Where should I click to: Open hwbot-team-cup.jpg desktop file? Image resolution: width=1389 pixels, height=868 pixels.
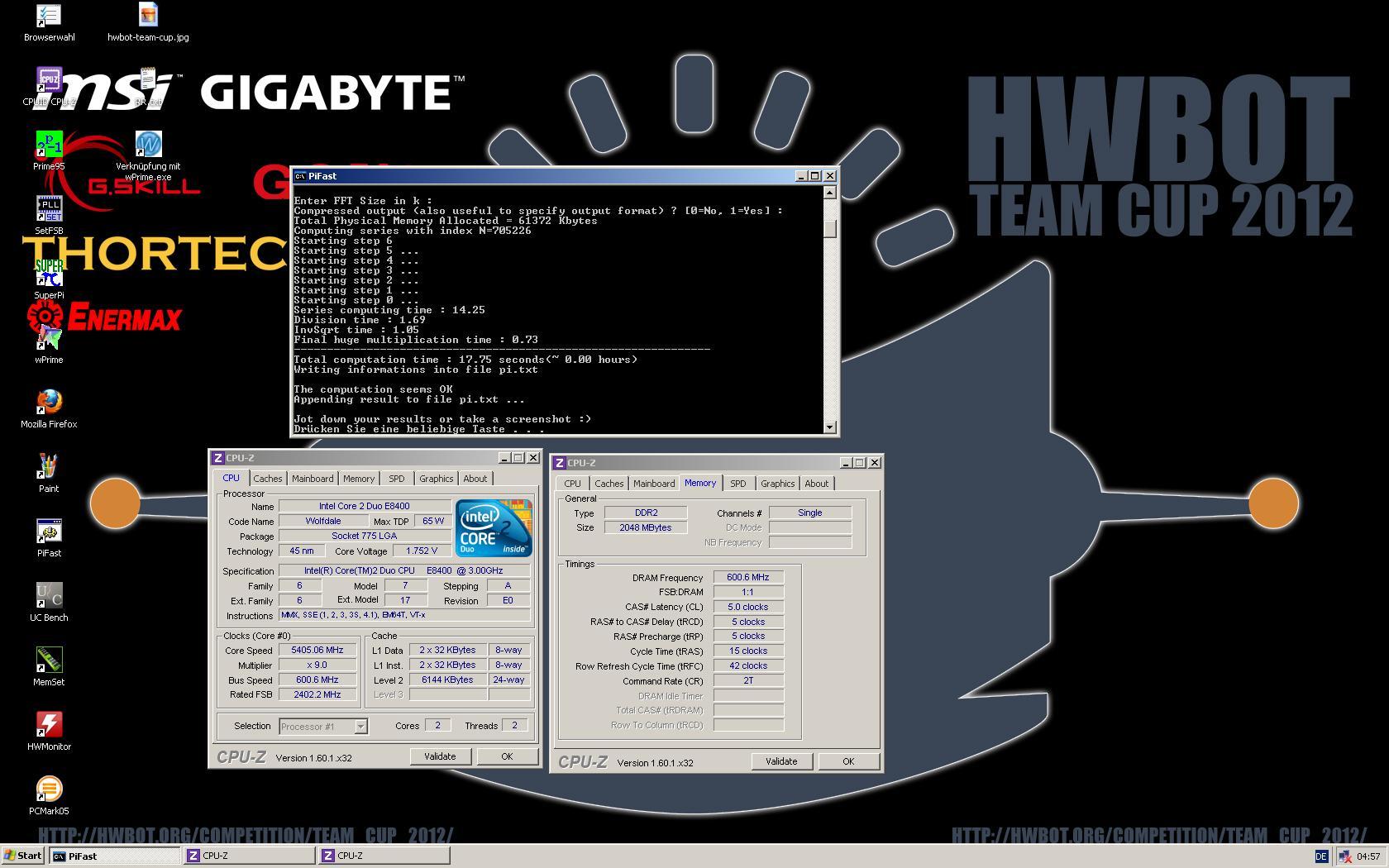pos(148,22)
